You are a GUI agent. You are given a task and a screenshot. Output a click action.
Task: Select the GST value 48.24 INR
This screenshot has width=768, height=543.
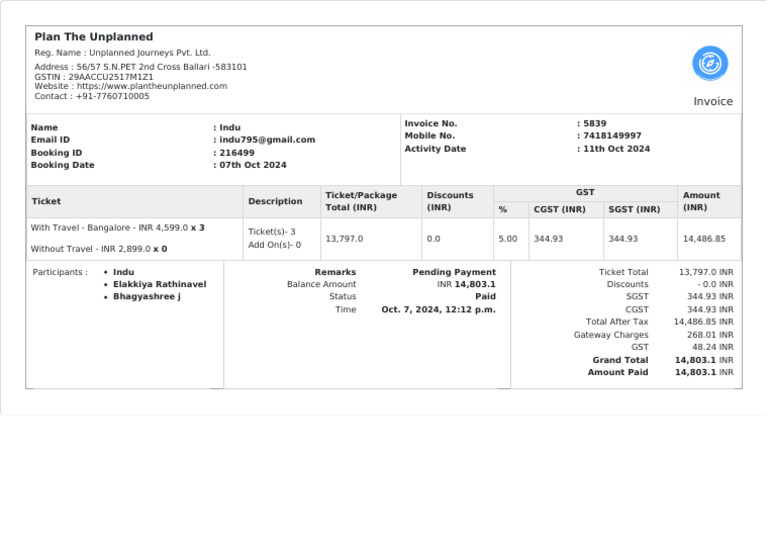tap(712, 347)
